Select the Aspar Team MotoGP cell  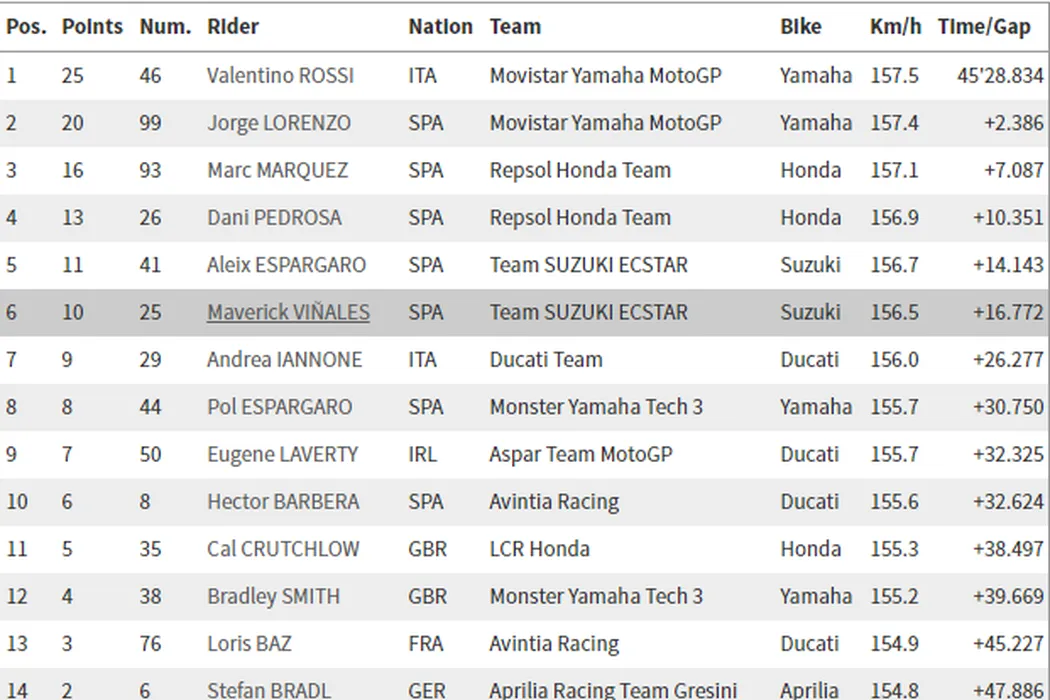click(x=580, y=455)
